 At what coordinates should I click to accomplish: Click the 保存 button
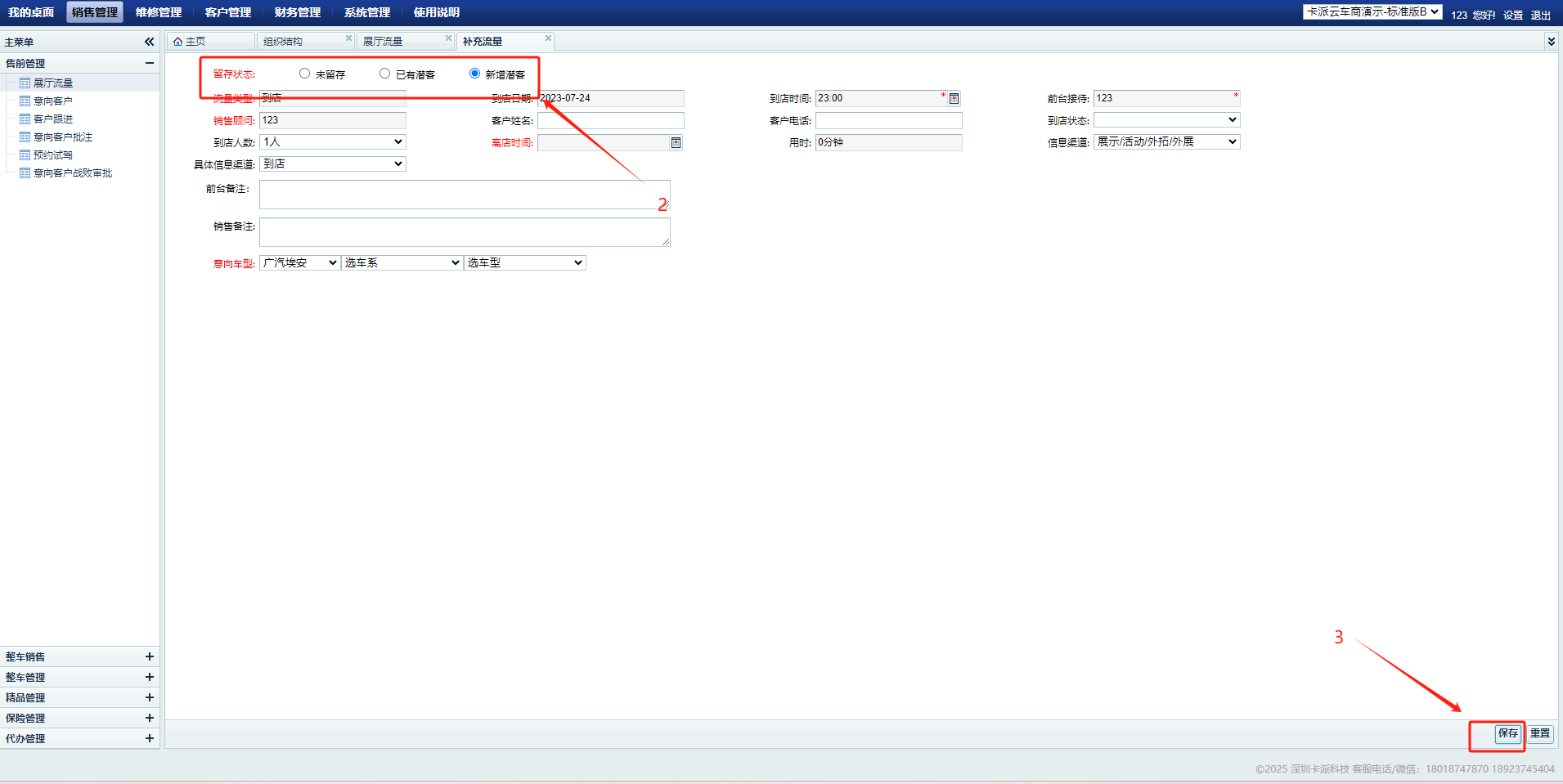pos(1507,733)
